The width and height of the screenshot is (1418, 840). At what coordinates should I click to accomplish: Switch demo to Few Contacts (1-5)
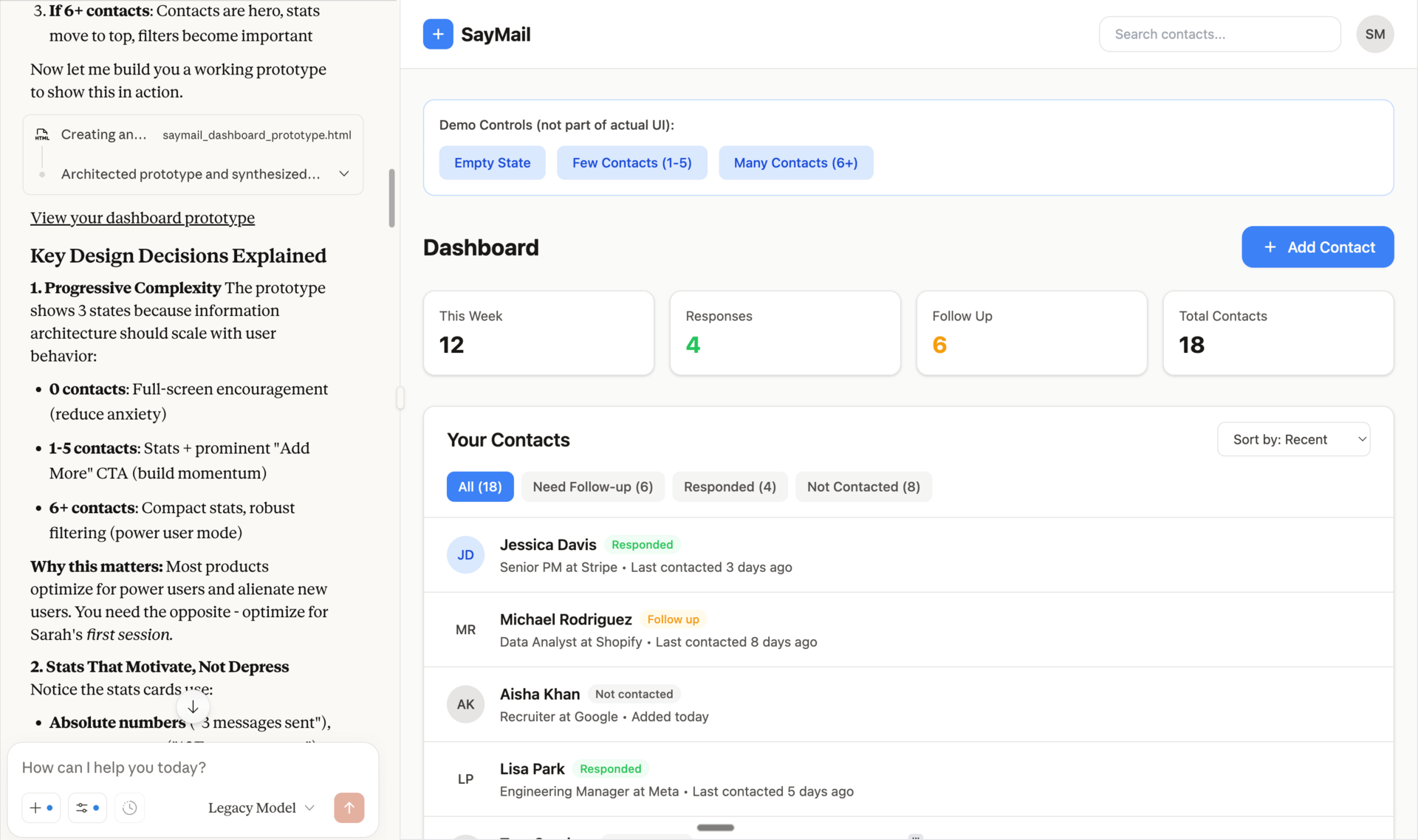pos(631,162)
